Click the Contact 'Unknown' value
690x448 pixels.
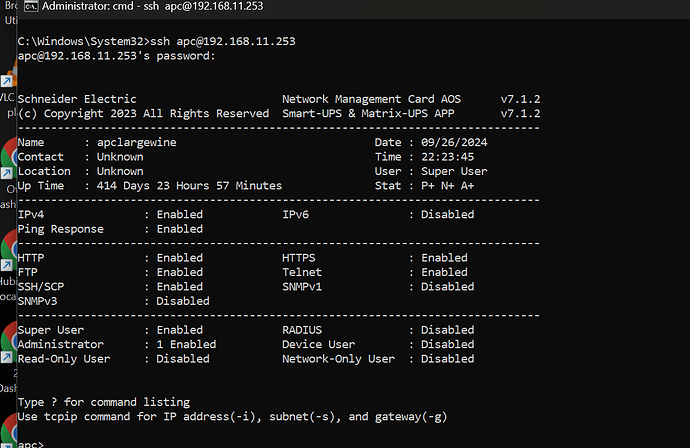[x=120, y=157]
